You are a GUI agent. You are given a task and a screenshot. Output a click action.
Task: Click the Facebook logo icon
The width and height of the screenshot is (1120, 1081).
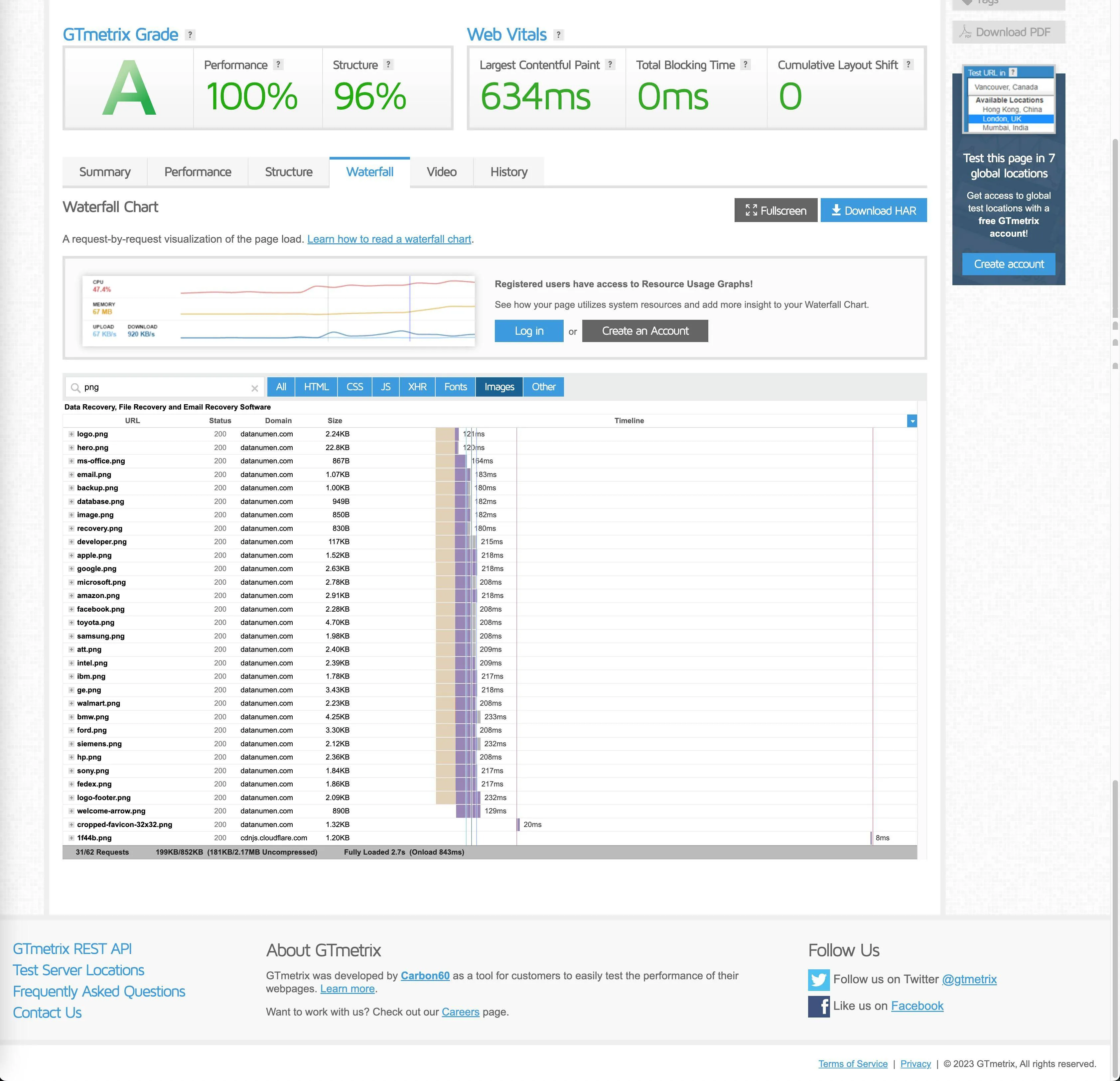coord(818,1006)
